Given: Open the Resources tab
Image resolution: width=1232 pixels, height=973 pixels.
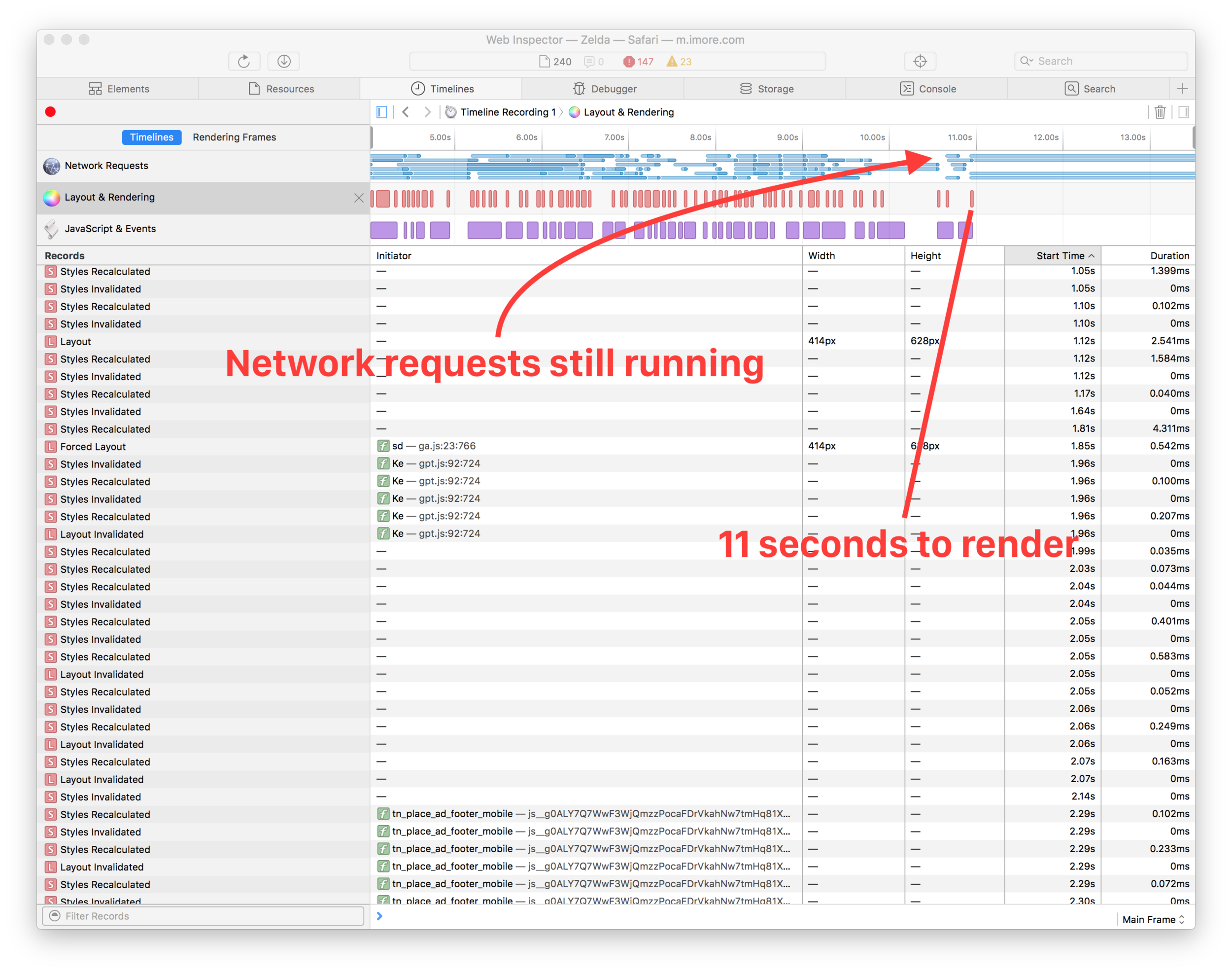Looking at the screenshot, I should coord(280,89).
